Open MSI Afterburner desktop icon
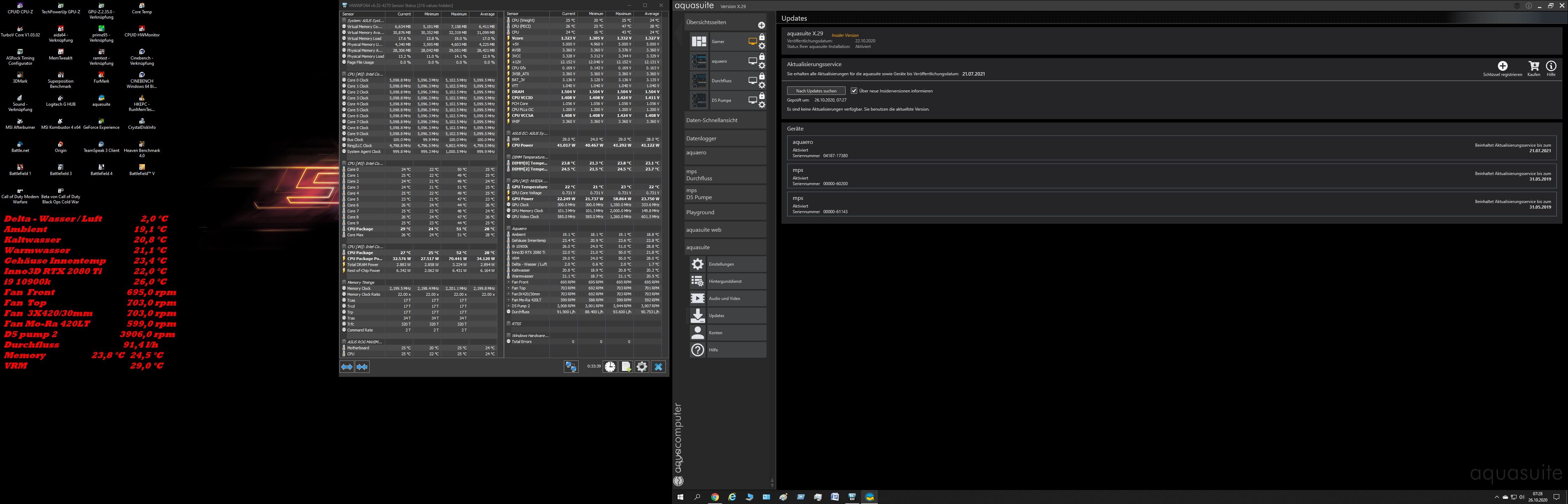 click(x=20, y=124)
